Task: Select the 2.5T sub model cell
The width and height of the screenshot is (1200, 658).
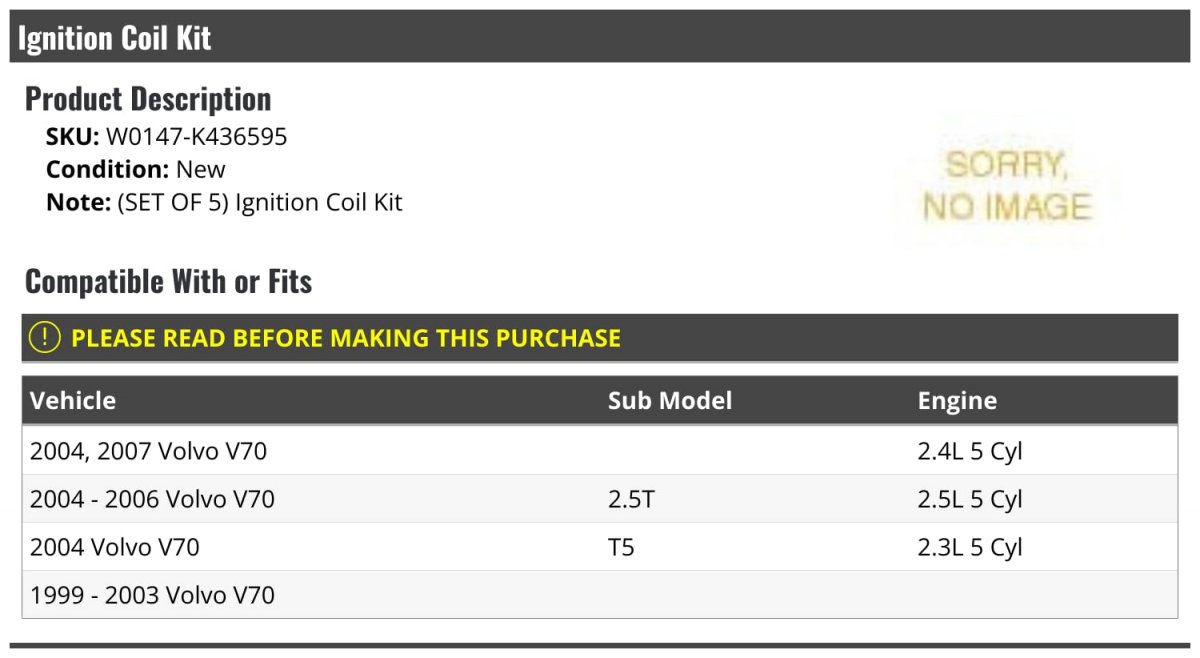Action: 631,499
